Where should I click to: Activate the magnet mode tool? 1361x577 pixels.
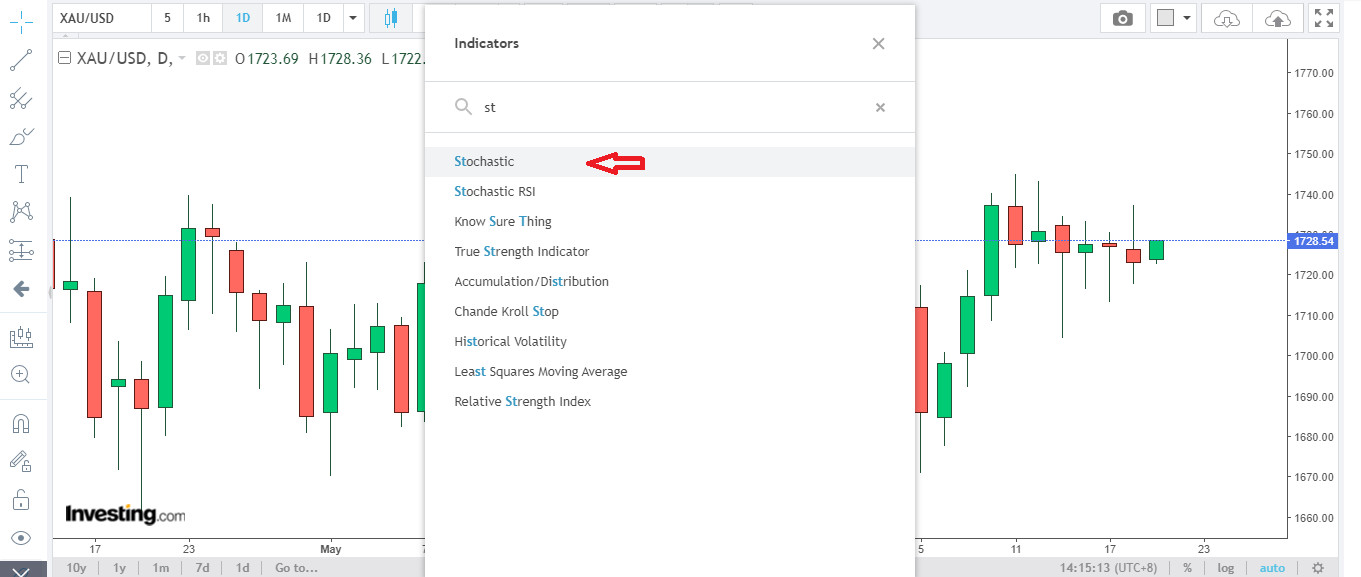[21, 423]
